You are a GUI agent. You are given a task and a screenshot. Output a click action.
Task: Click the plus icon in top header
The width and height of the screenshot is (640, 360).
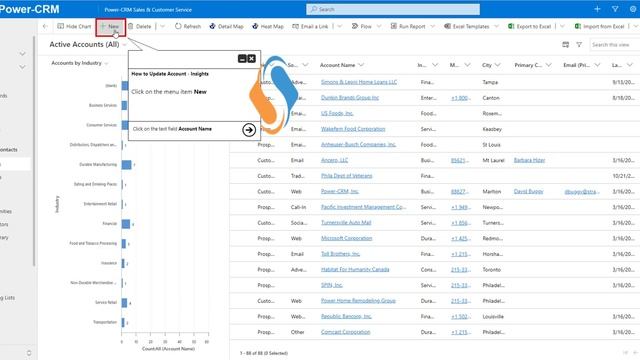pyautogui.click(x=597, y=9)
